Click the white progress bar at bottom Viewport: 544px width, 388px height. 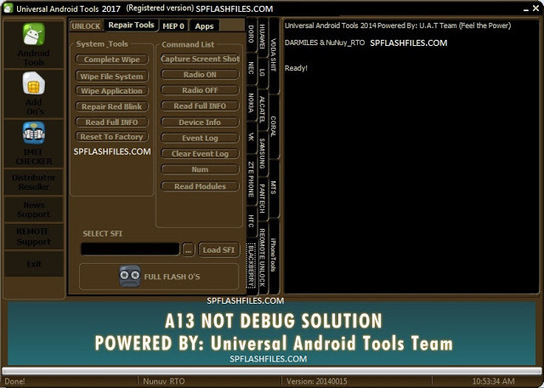[x=272, y=370]
